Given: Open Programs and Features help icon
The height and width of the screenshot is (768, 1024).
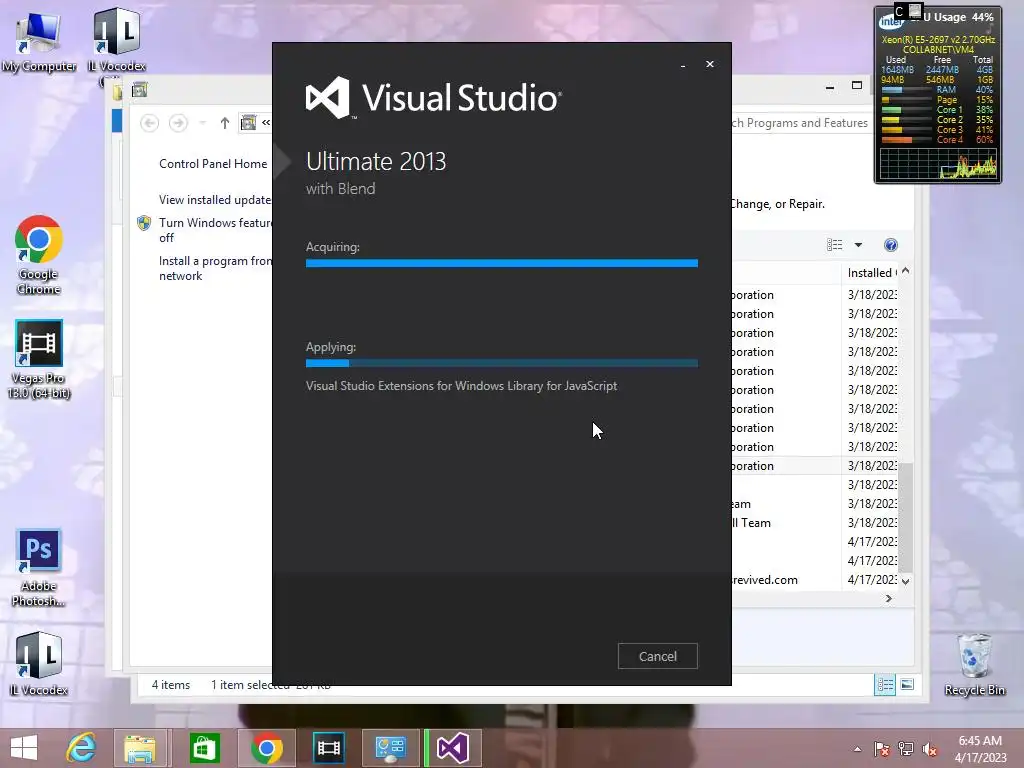Looking at the screenshot, I should pos(891,245).
